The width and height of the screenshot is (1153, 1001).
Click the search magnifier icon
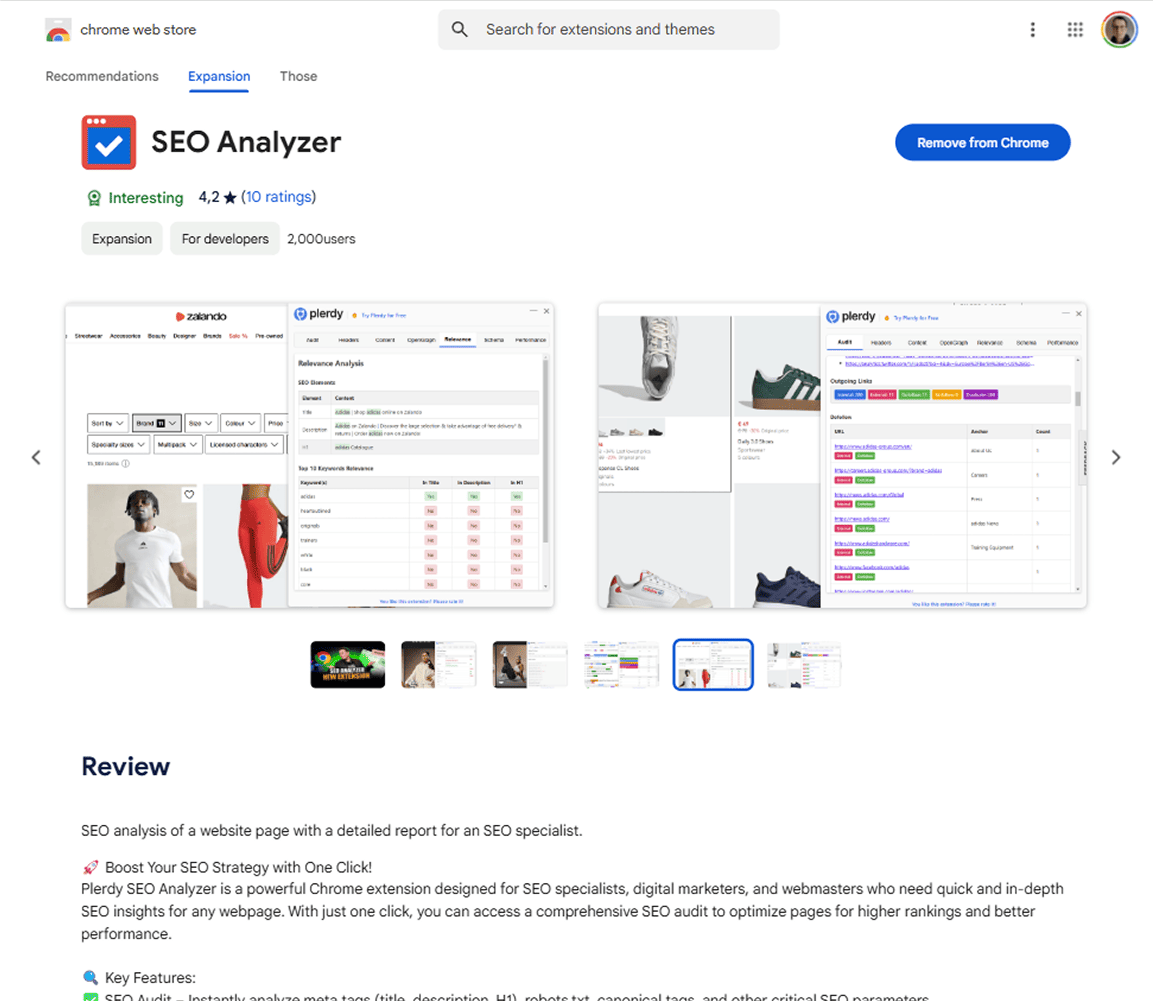[460, 29]
